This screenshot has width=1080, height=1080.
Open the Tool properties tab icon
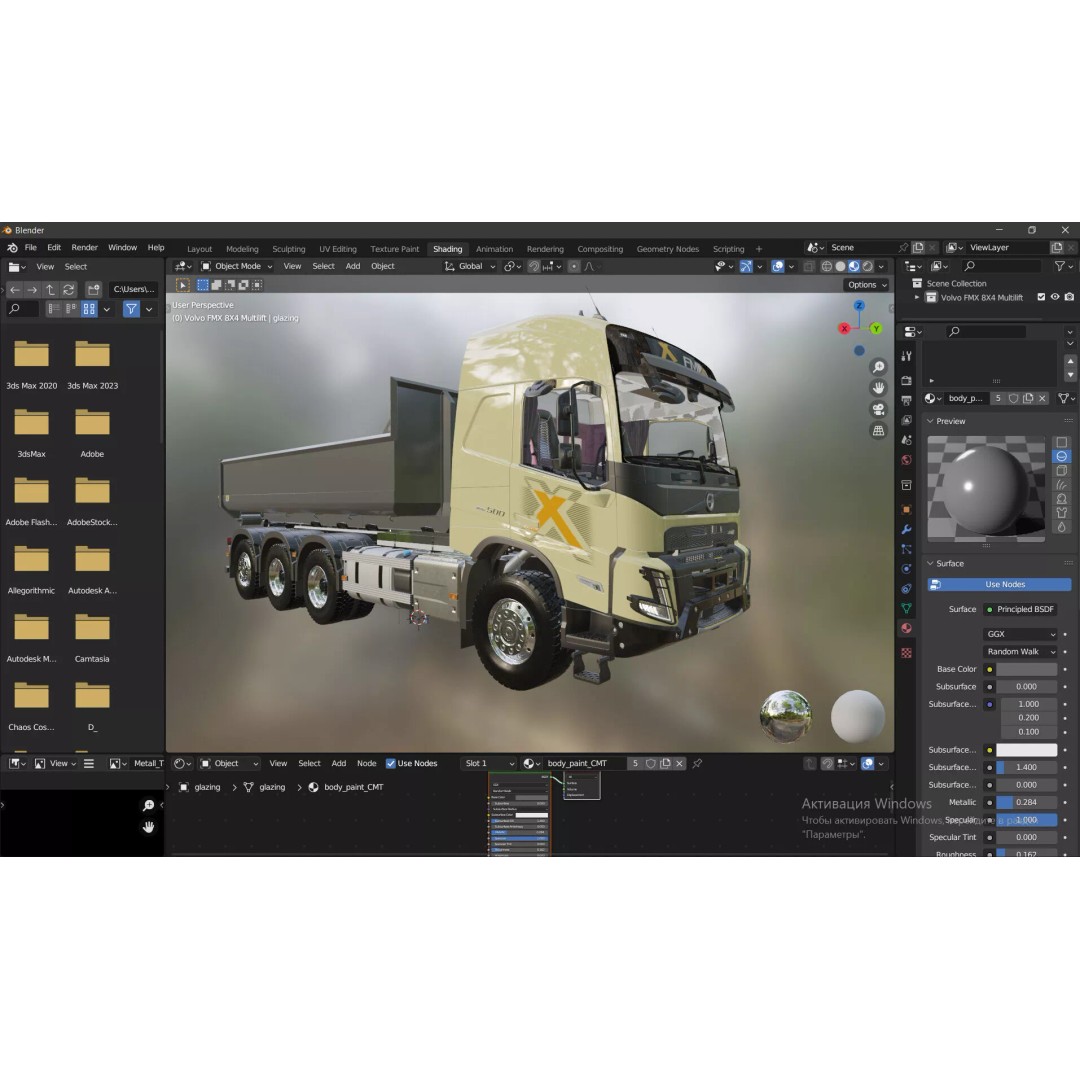pyautogui.click(x=906, y=356)
